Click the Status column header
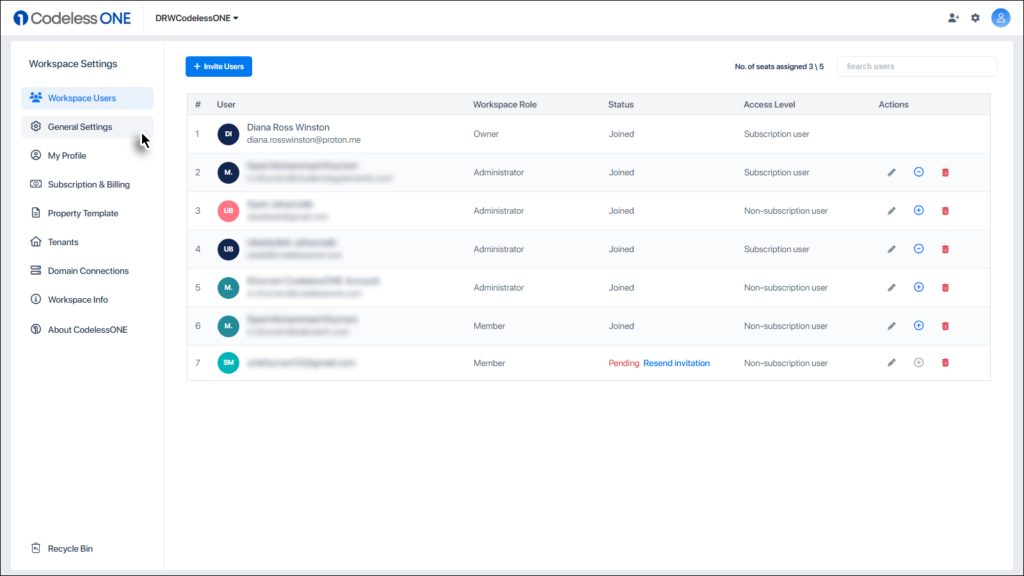The width and height of the screenshot is (1024, 576). click(621, 104)
